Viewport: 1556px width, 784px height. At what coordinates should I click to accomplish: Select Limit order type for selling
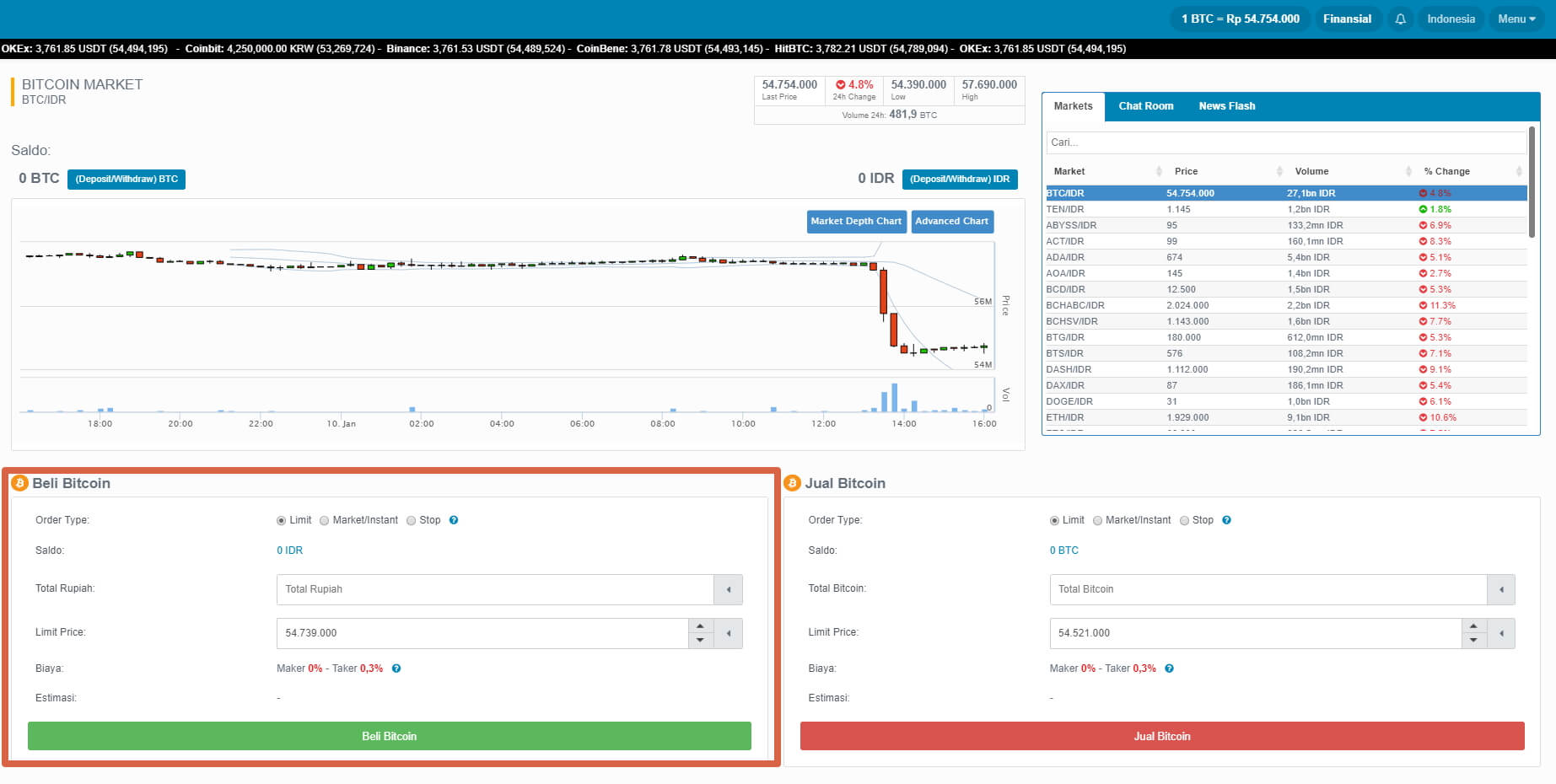pos(1054,521)
